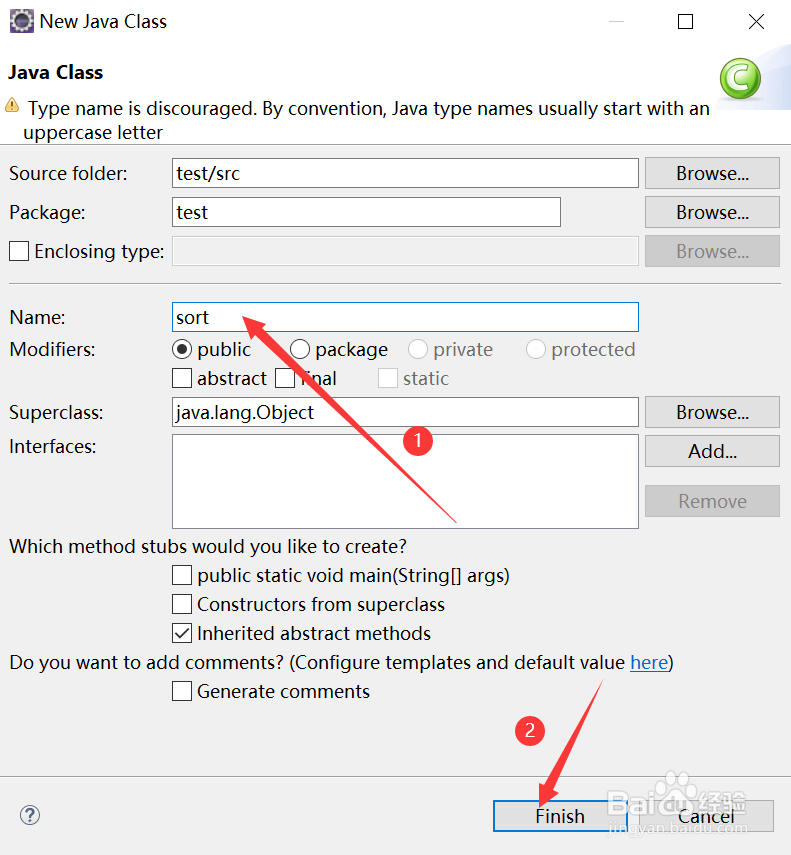Image resolution: width=791 pixels, height=855 pixels.
Task: Click Add to add an interface
Action: (712, 451)
